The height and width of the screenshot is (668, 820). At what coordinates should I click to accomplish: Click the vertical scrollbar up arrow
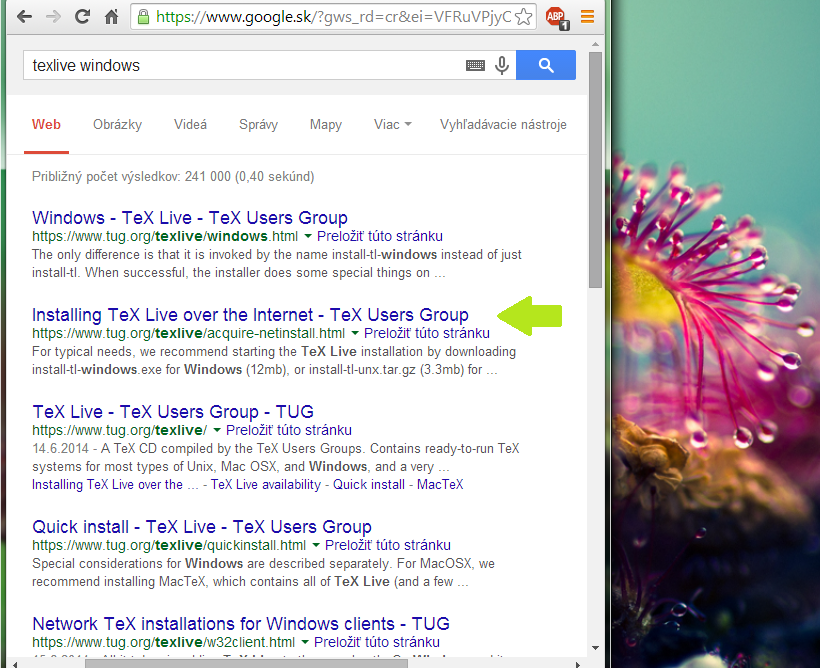click(595, 45)
